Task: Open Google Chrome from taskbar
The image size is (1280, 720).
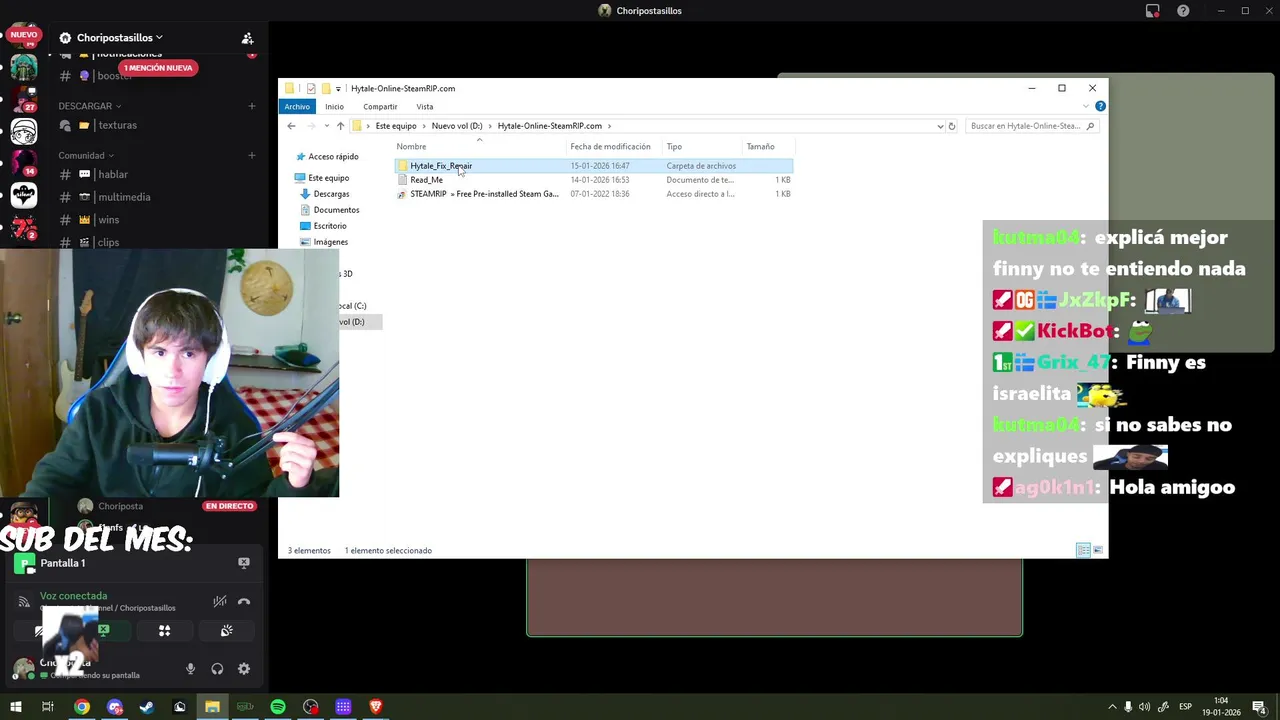Action: 82,707
